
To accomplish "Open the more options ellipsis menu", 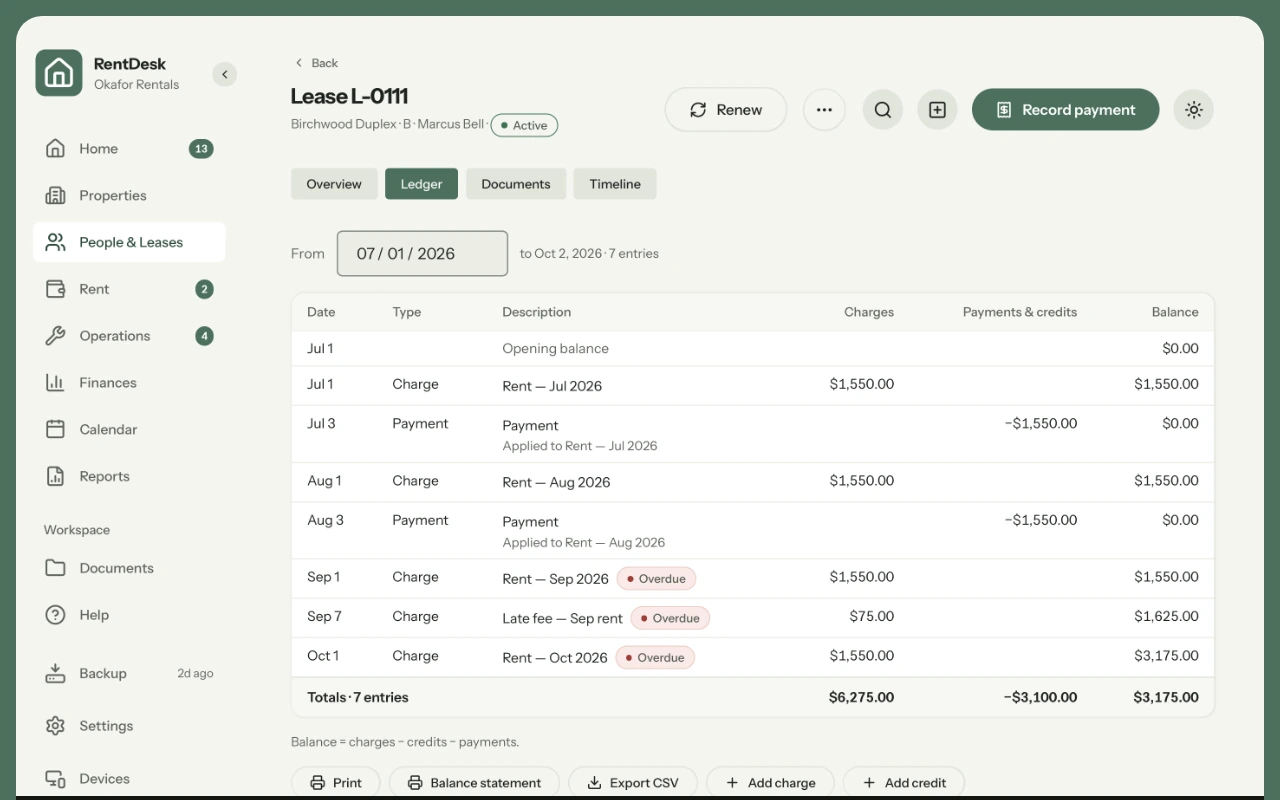I will (824, 110).
